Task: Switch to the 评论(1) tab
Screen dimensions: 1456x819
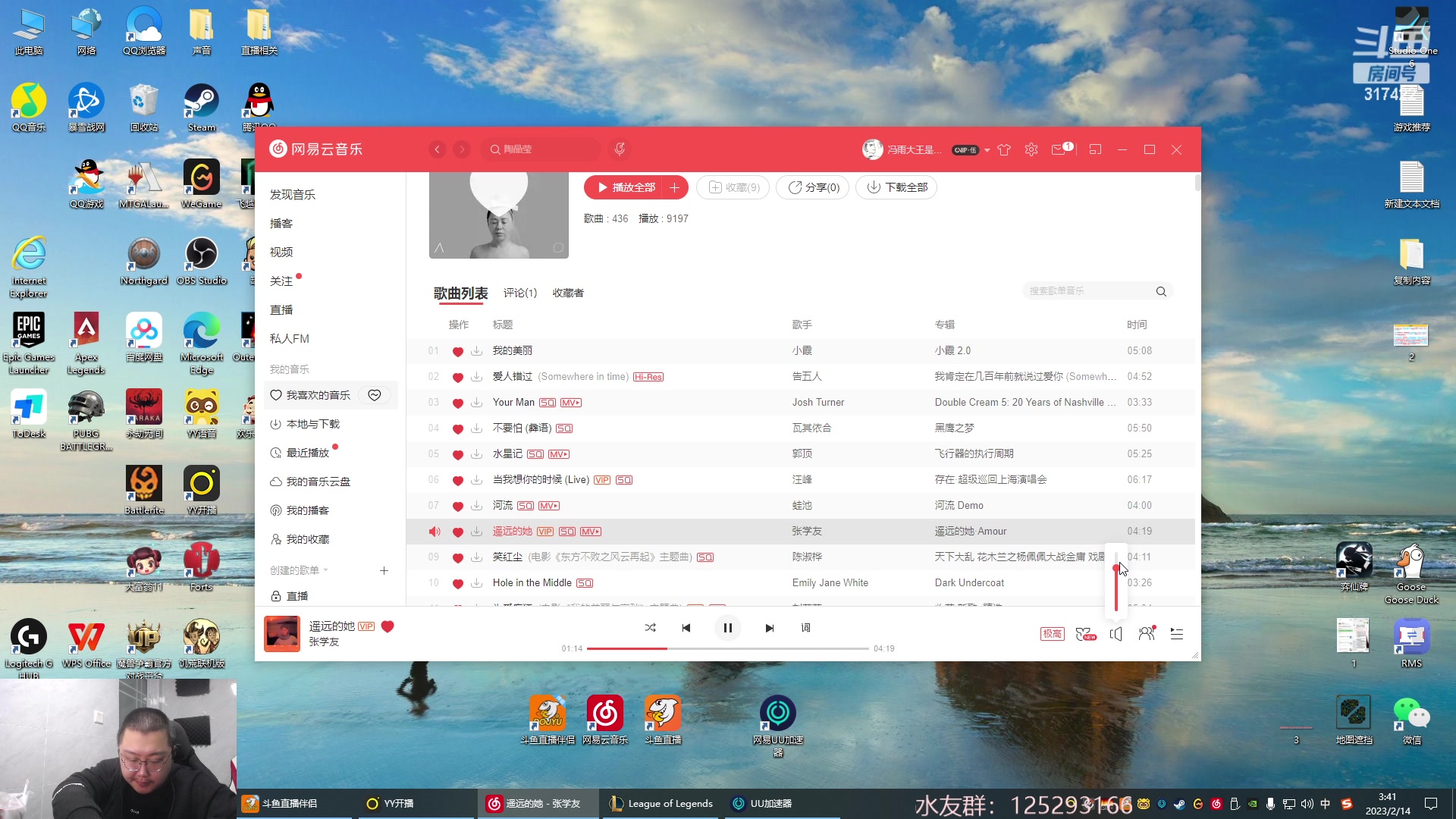Action: (520, 293)
